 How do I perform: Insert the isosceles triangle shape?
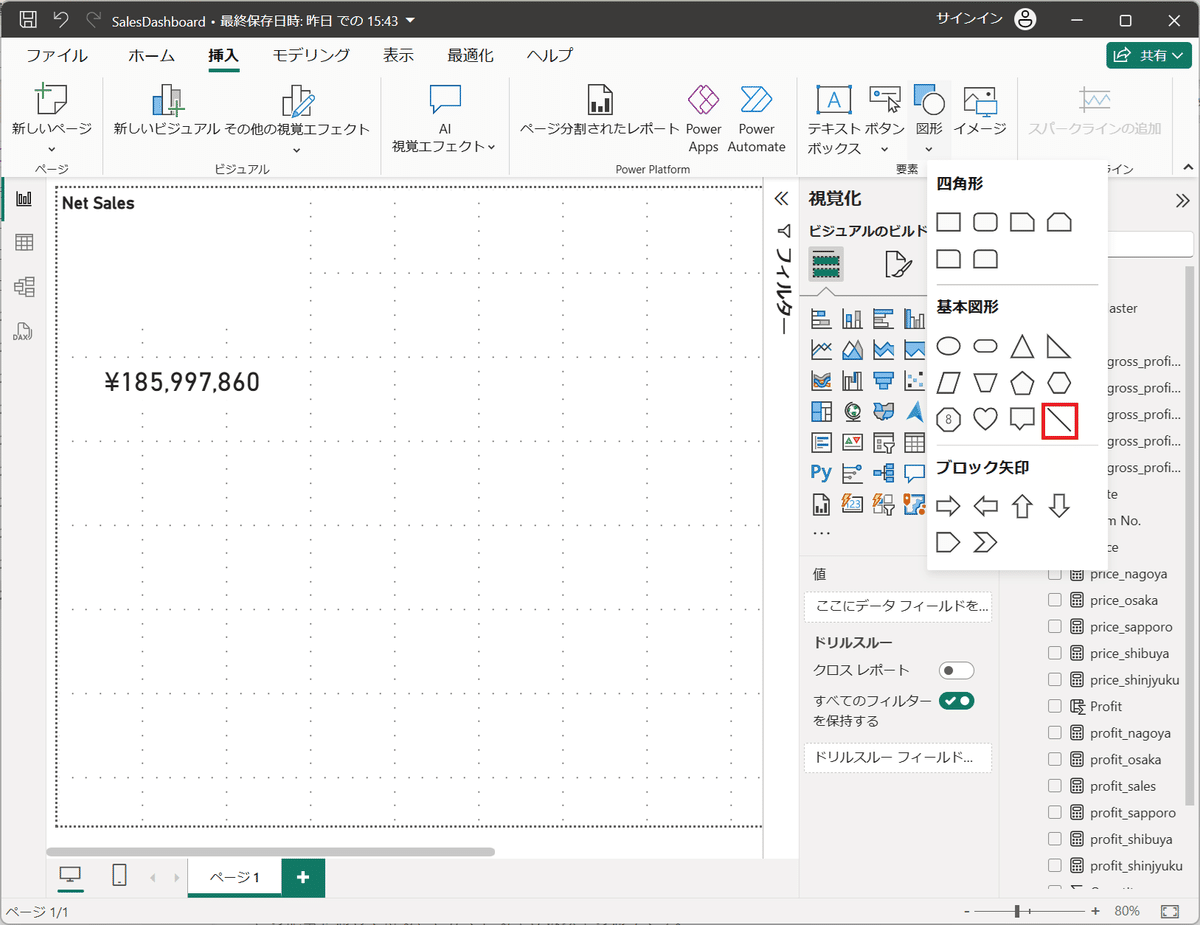pyautogui.click(x=1021, y=347)
